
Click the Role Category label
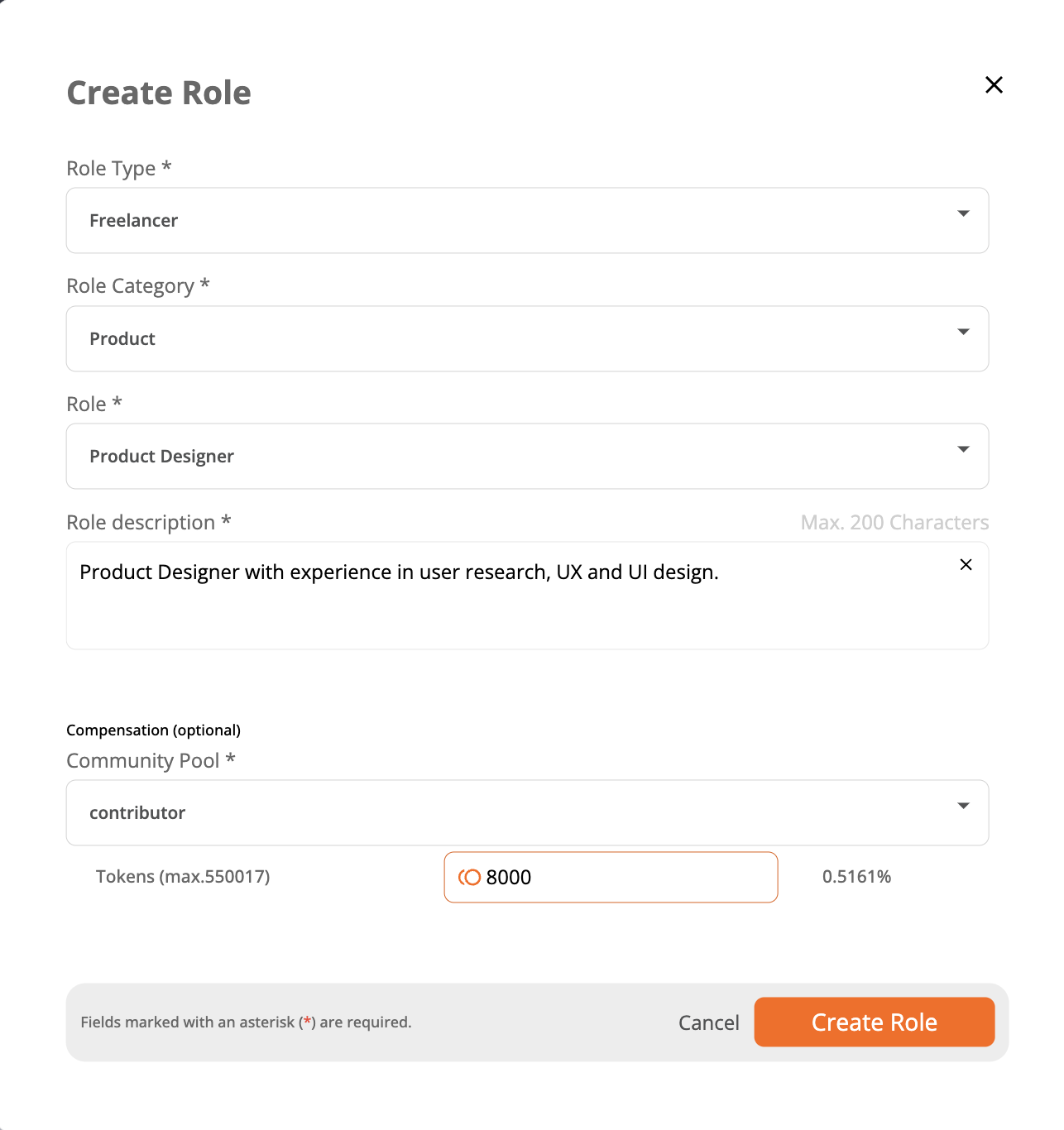[138, 286]
